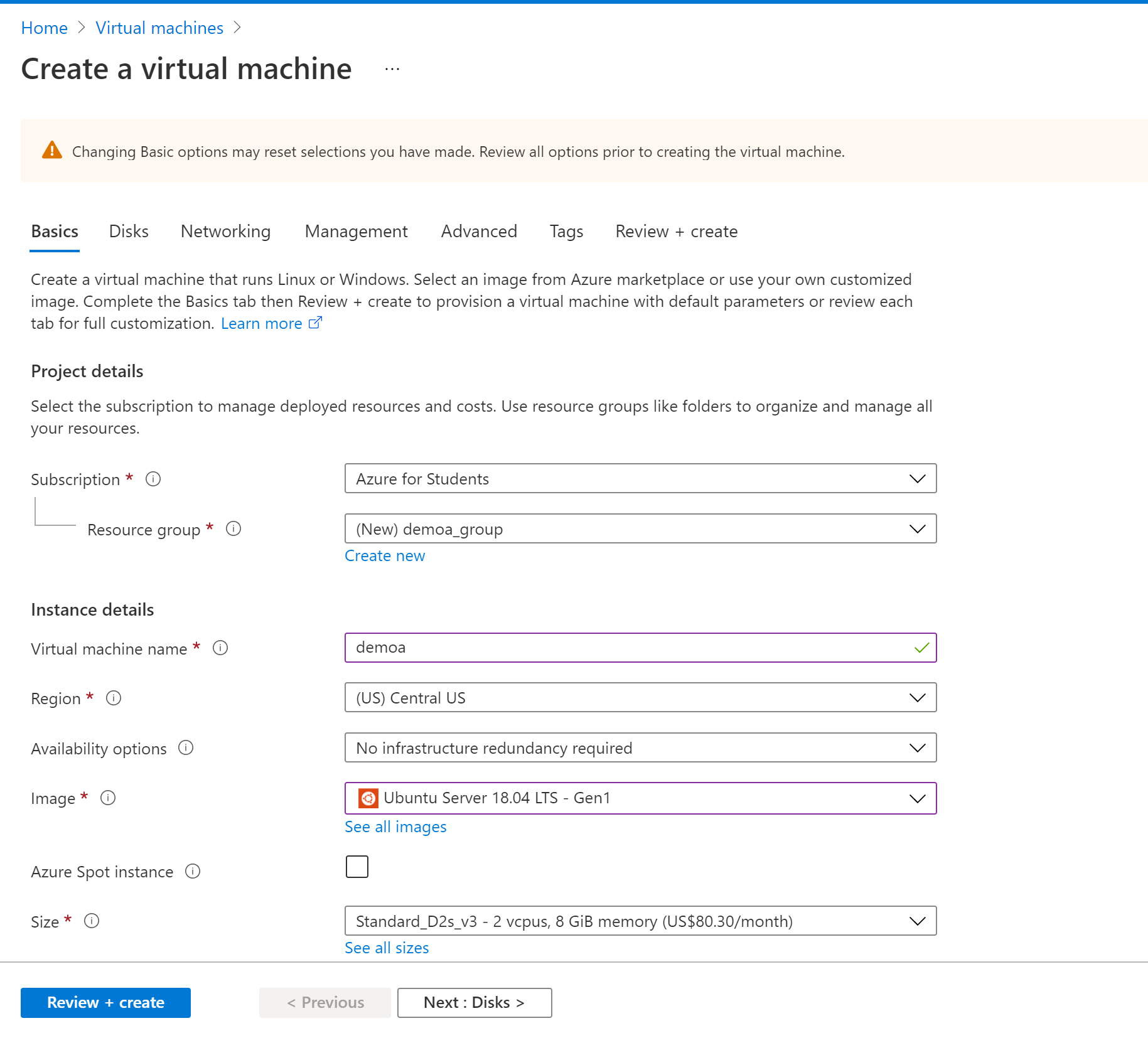Click the Instance details heading
Viewport: 1148px width, 1038px height.
pos(92,610)
